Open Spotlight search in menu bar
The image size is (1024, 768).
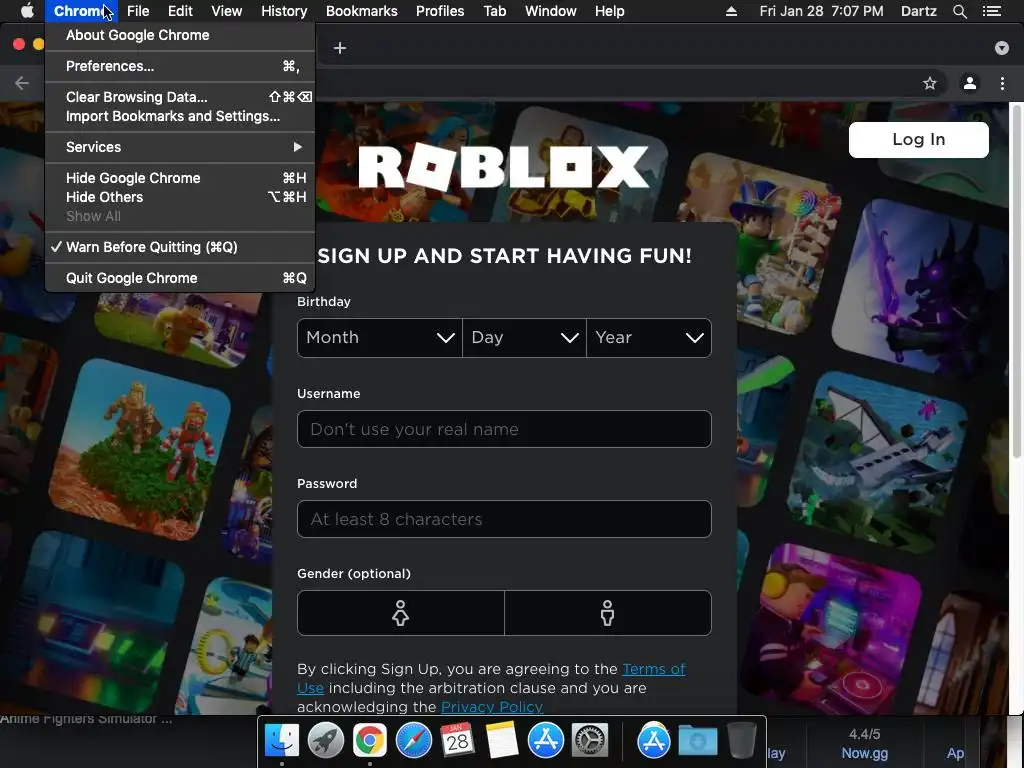click(x=959, y=11)
